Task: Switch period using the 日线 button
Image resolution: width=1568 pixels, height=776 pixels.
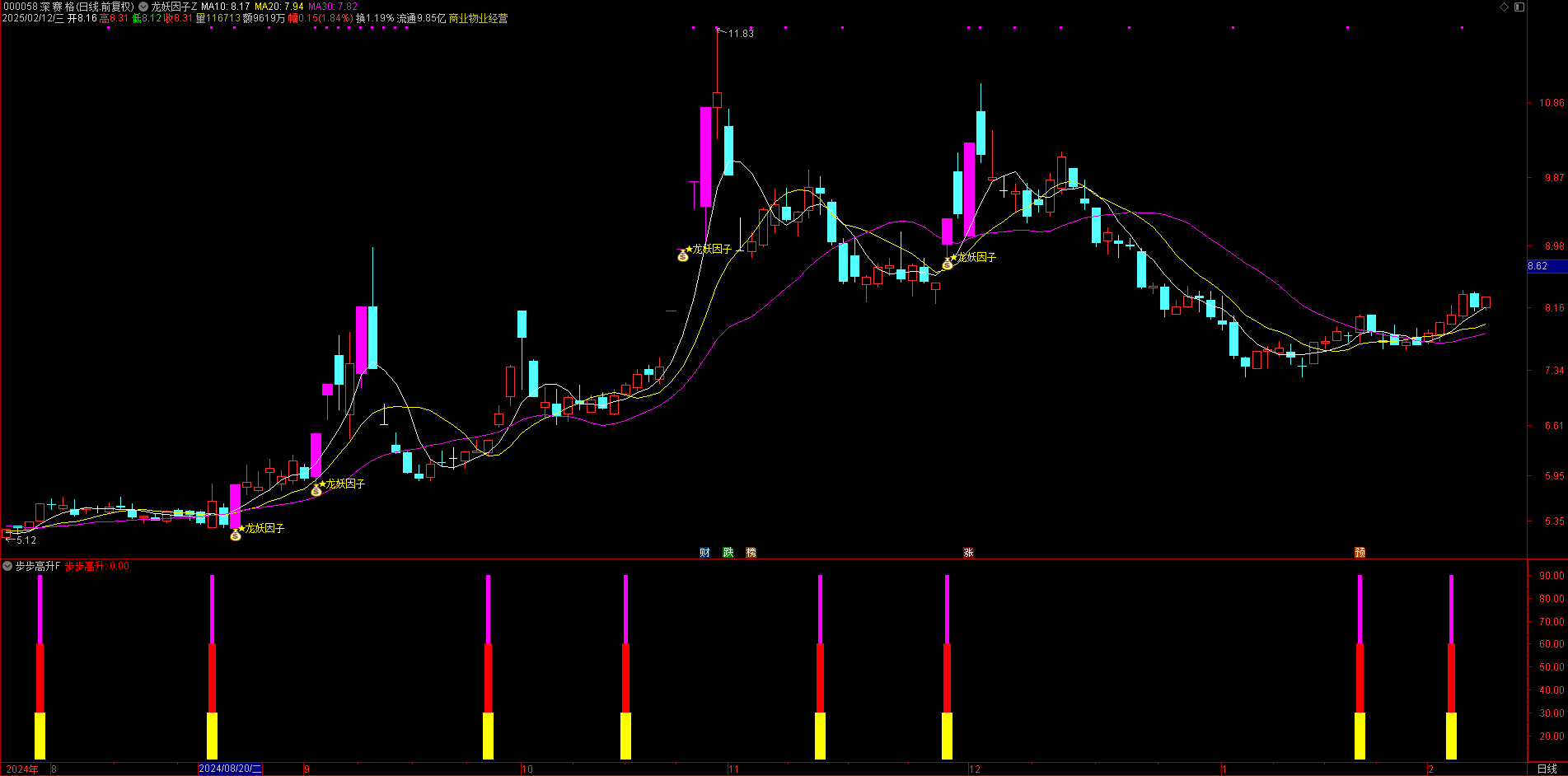Action: pyautogui.click(x=1547, y=769)
